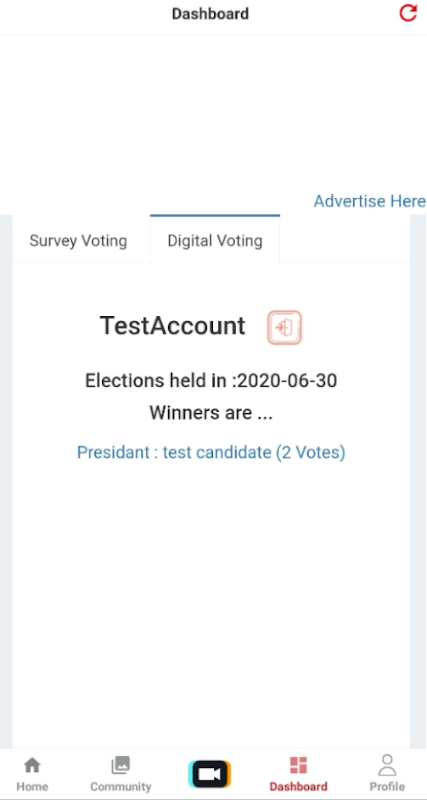
Task: Switch to the Survey Voting tab
Action: pos(78,240)
